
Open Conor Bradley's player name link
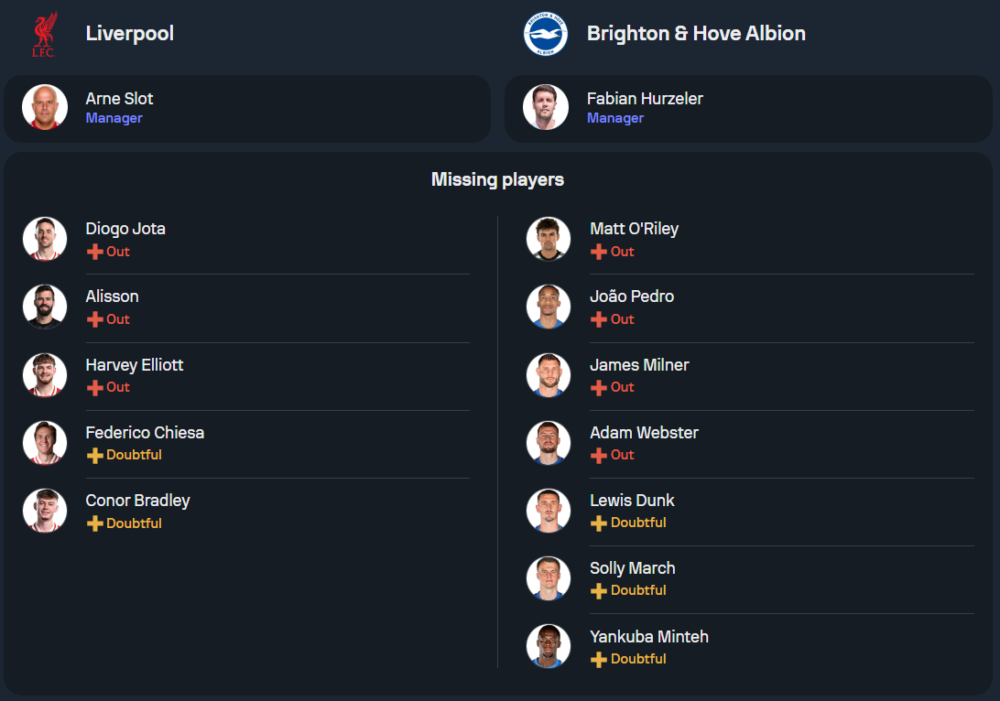point(137,500)
